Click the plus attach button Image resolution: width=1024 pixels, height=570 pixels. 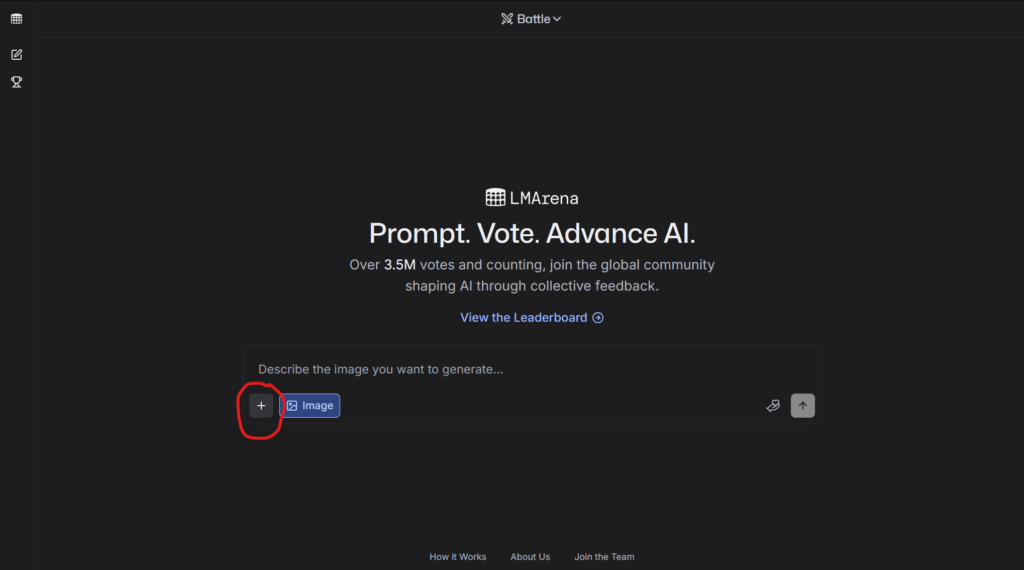coord(261,406)
